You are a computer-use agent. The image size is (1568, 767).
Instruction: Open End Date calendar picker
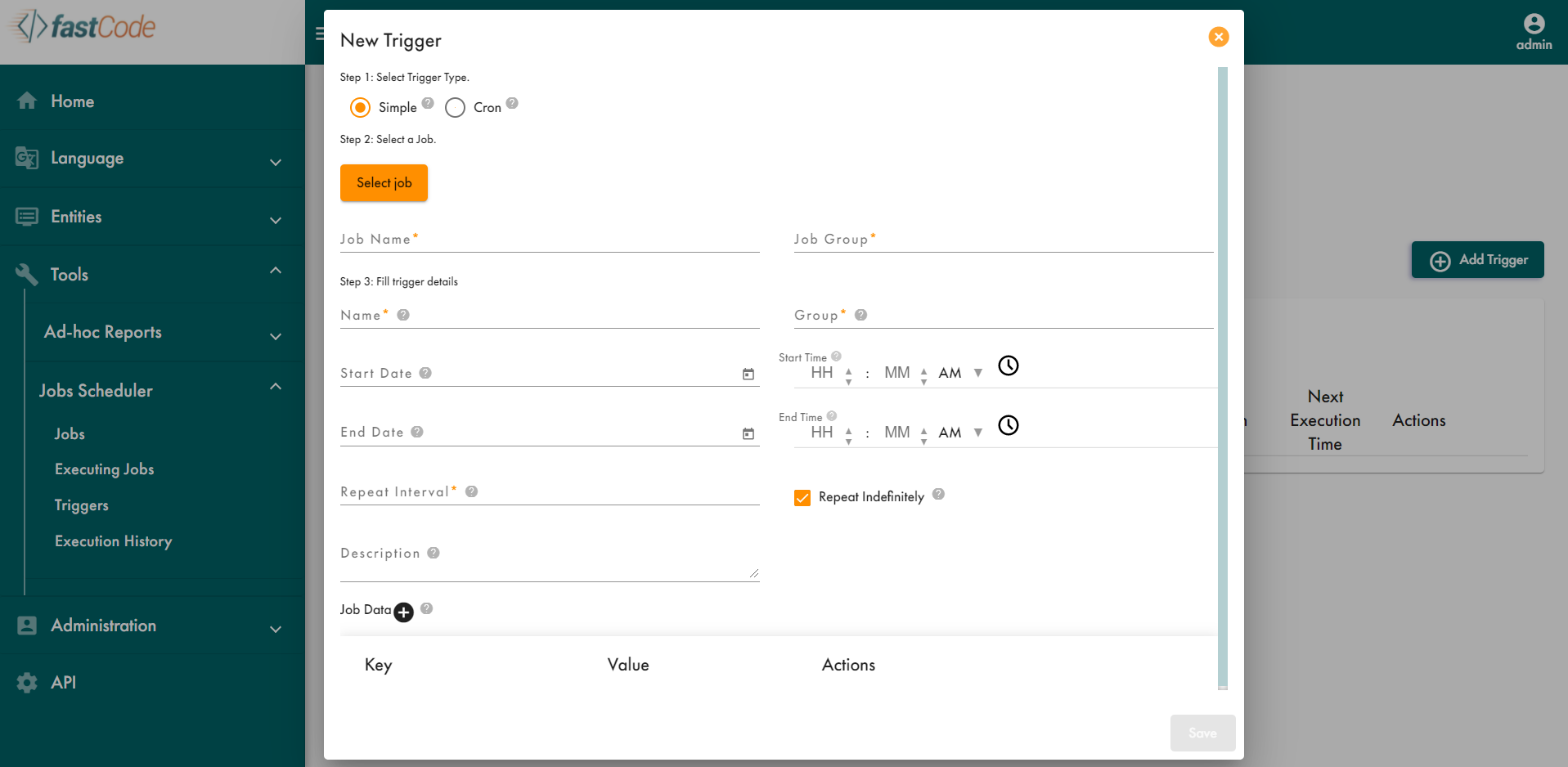coord(748,433)
